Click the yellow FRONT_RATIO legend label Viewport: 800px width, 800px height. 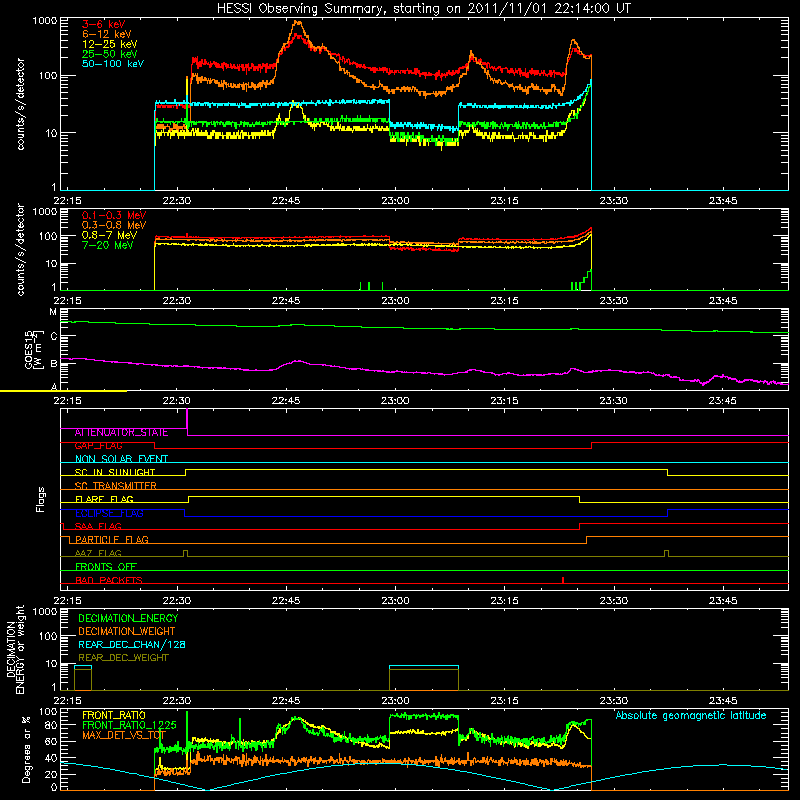coord(114,715)
